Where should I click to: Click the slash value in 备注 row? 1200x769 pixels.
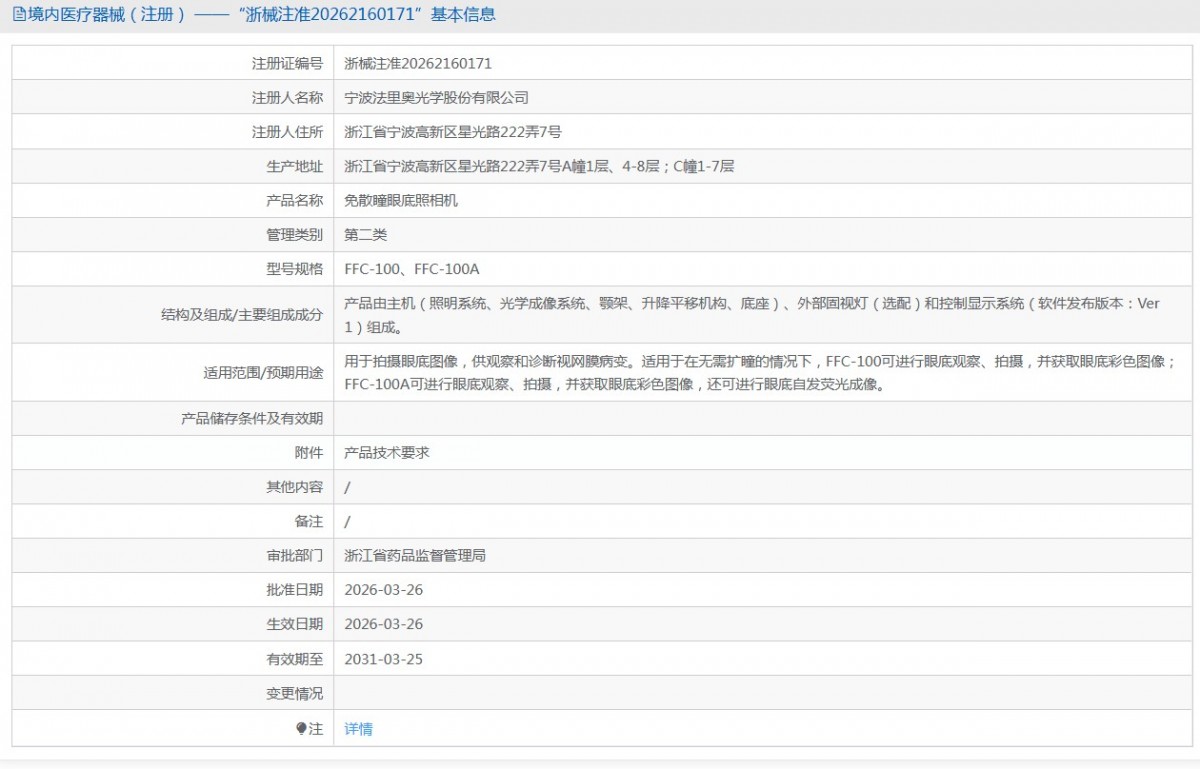click(347, 521)
